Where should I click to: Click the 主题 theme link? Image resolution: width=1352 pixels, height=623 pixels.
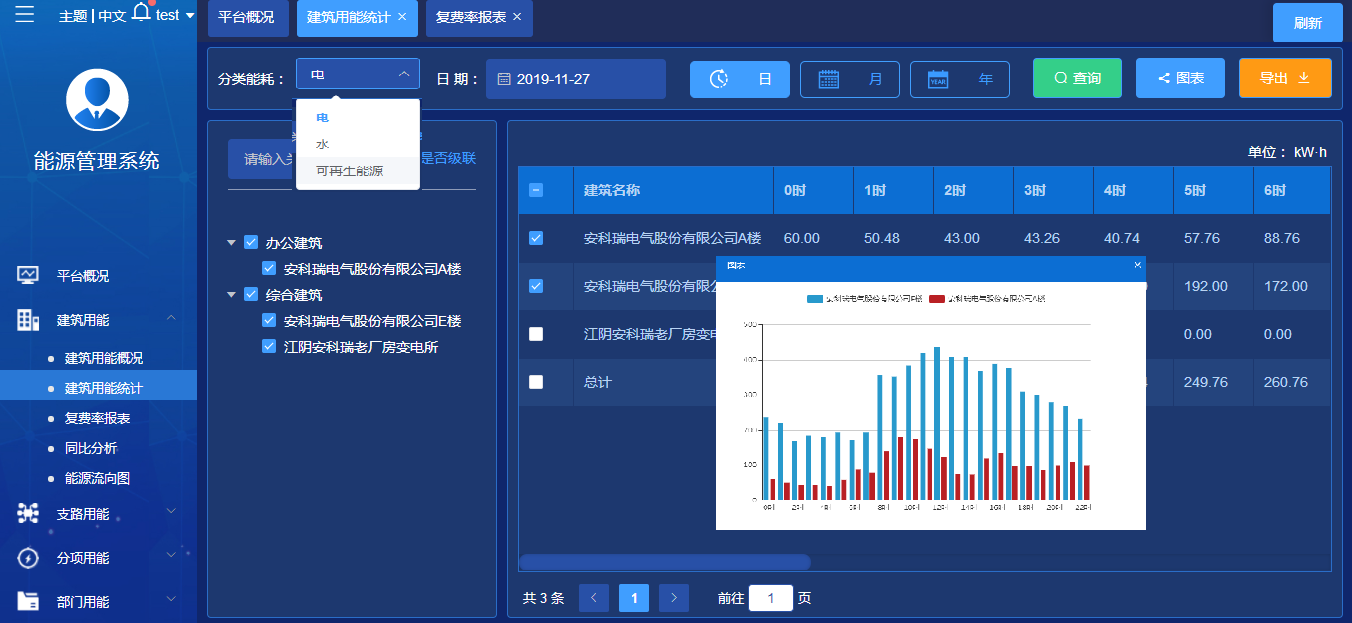coord(73,16)
